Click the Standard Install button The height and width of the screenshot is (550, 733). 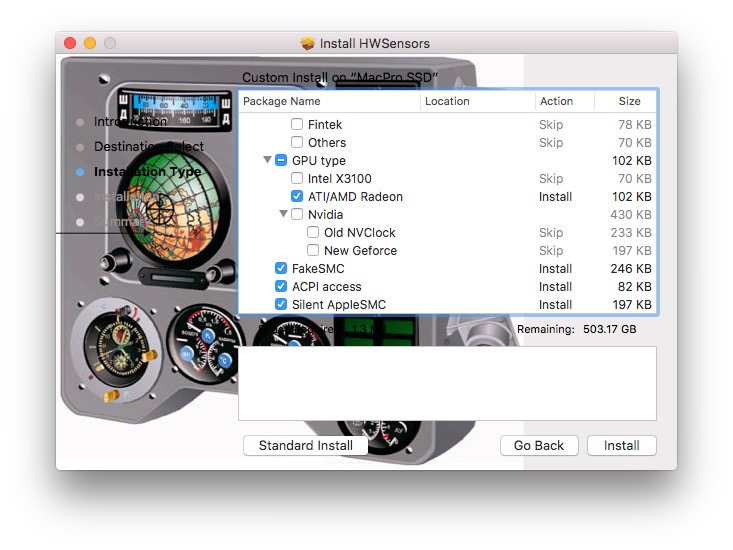point(306,445)
